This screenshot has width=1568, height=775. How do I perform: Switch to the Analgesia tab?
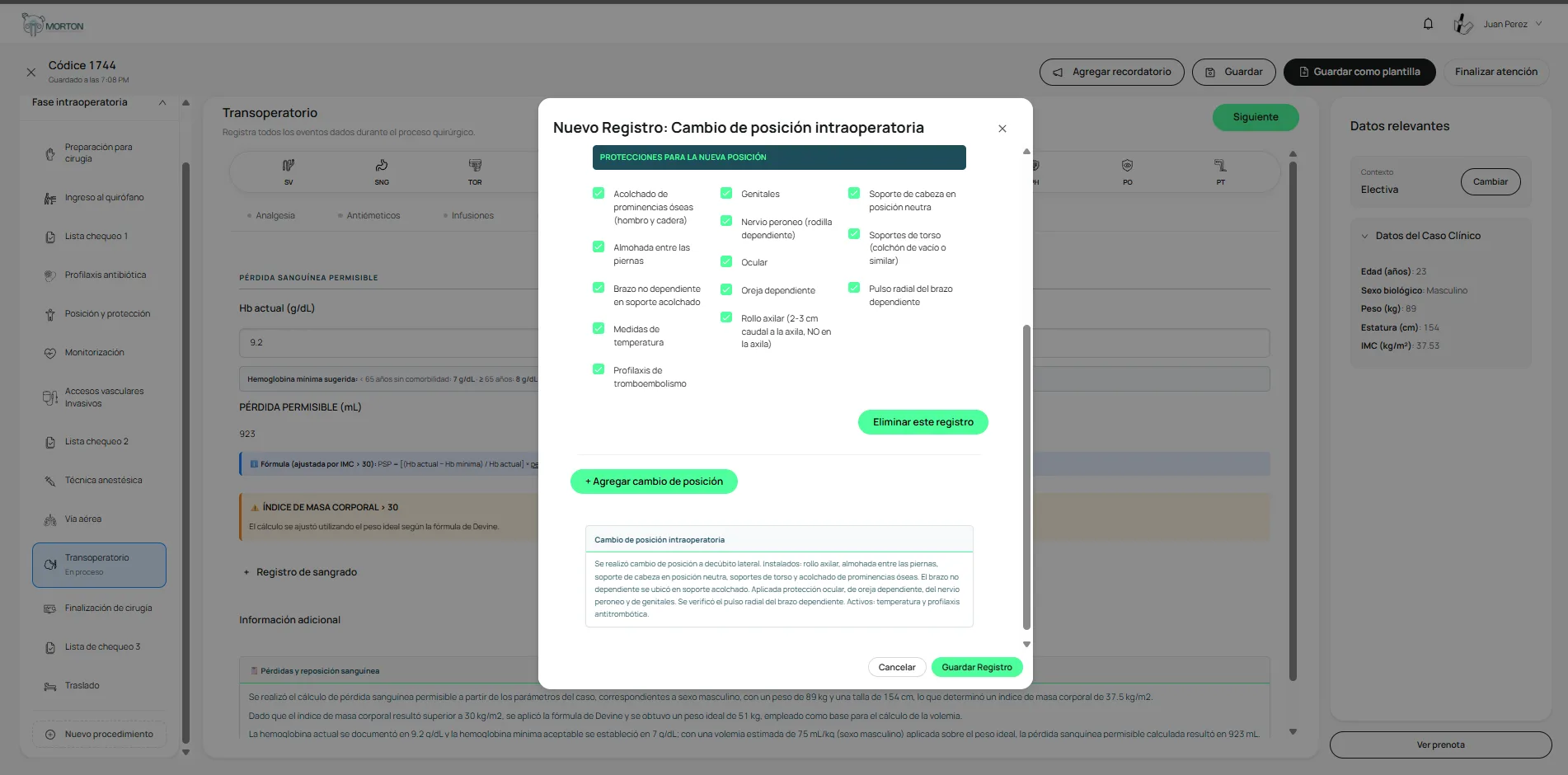pos(271,216)
